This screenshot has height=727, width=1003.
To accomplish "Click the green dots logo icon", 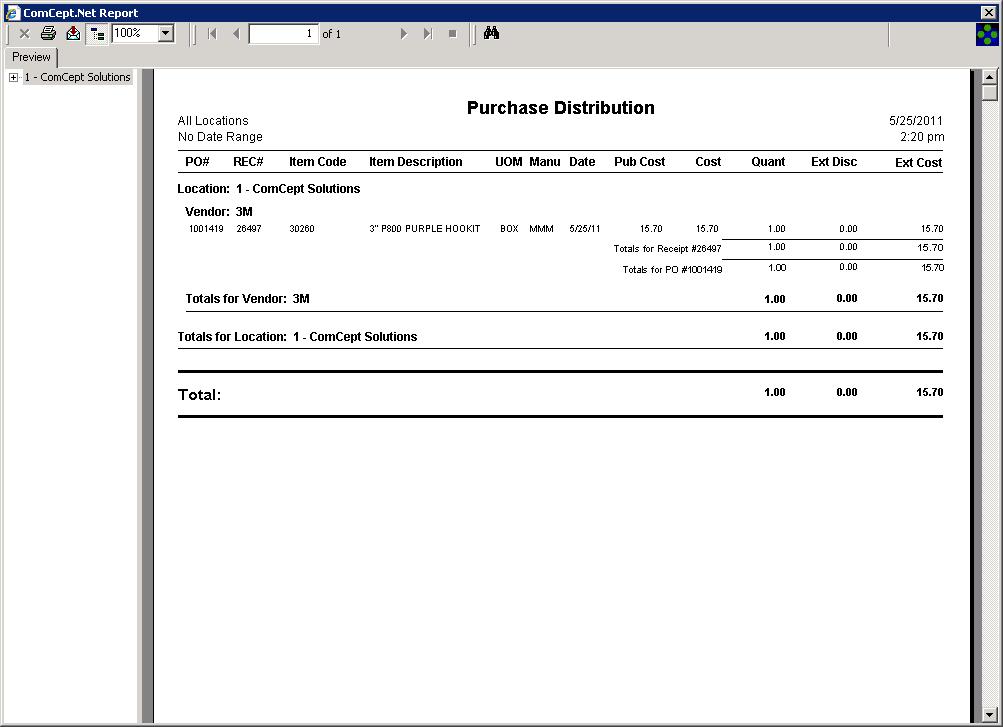I will (987, 34).
